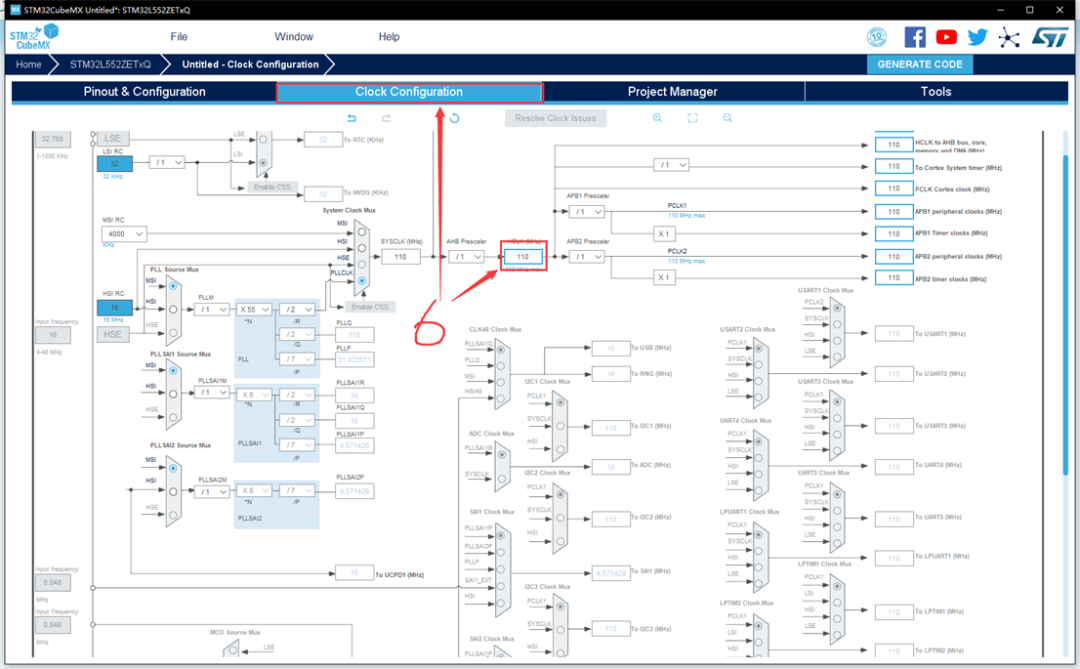Click the reset clock configuration icon
This screenshot has width=1080, height=669.
[x=455, y=118]
